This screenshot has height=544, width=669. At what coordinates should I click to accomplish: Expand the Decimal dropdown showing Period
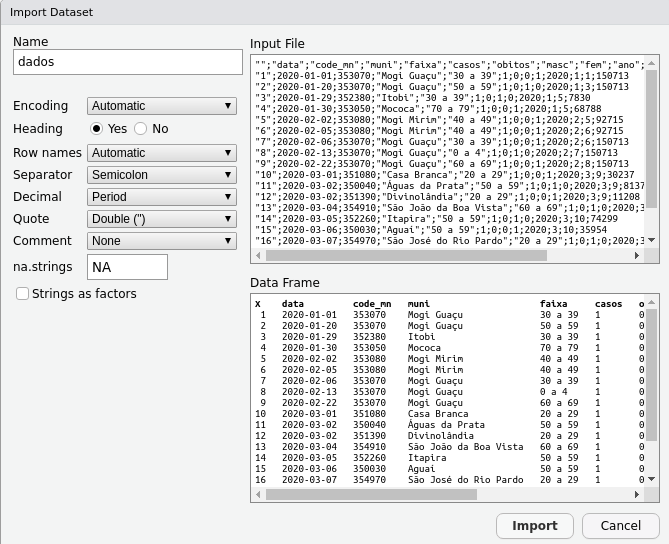pyautogui.click(x=162, y=197)
